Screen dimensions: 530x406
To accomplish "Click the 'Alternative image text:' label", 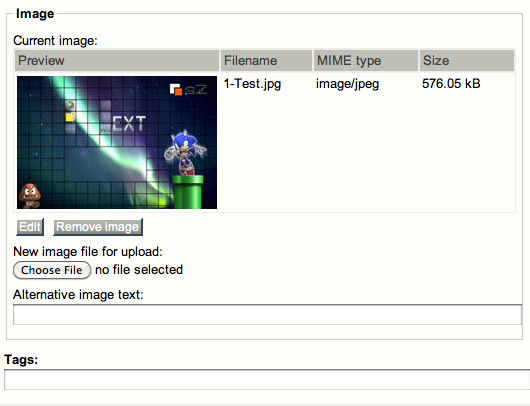I will pos(78,294).
